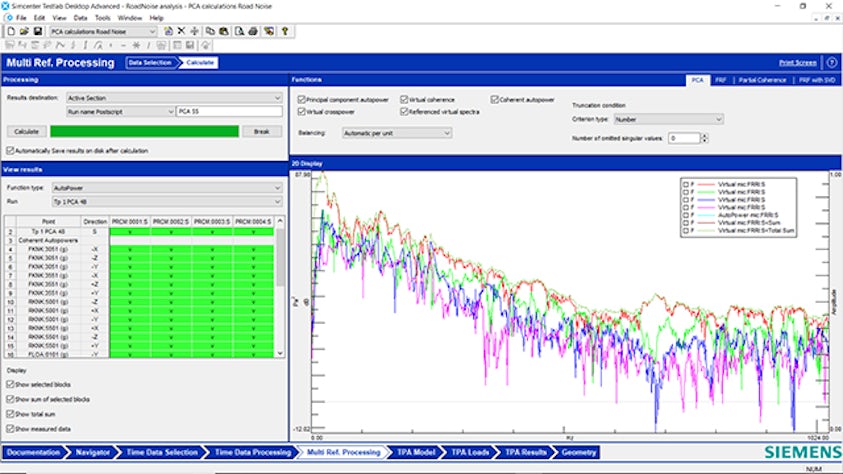The height and width of the screenshot is (474, 843).
Task: Click the PCA 55 run name field
Action: point(230,111)
